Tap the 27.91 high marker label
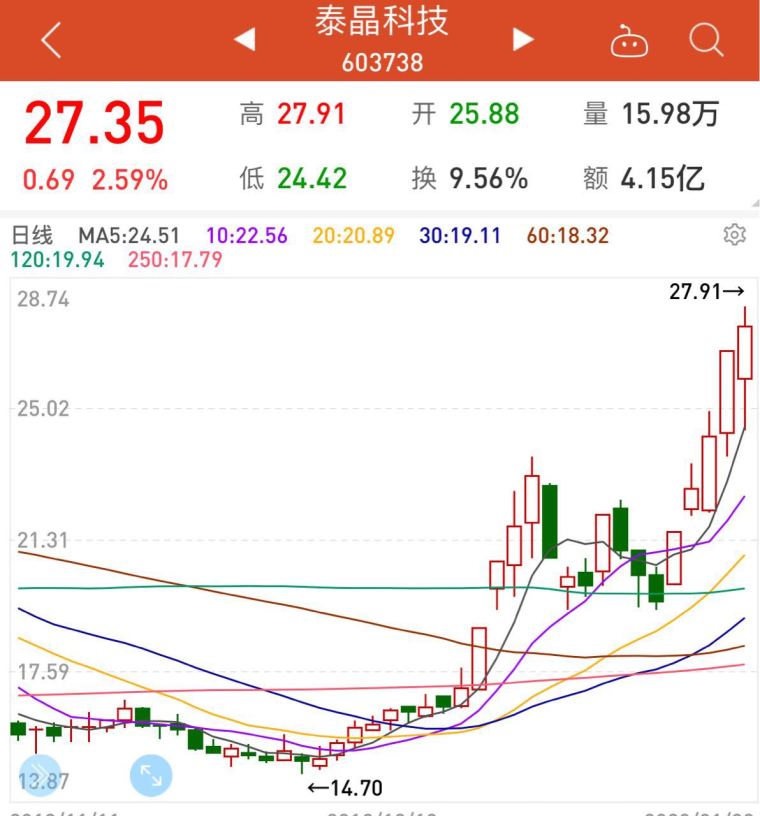 coord(706,292)
